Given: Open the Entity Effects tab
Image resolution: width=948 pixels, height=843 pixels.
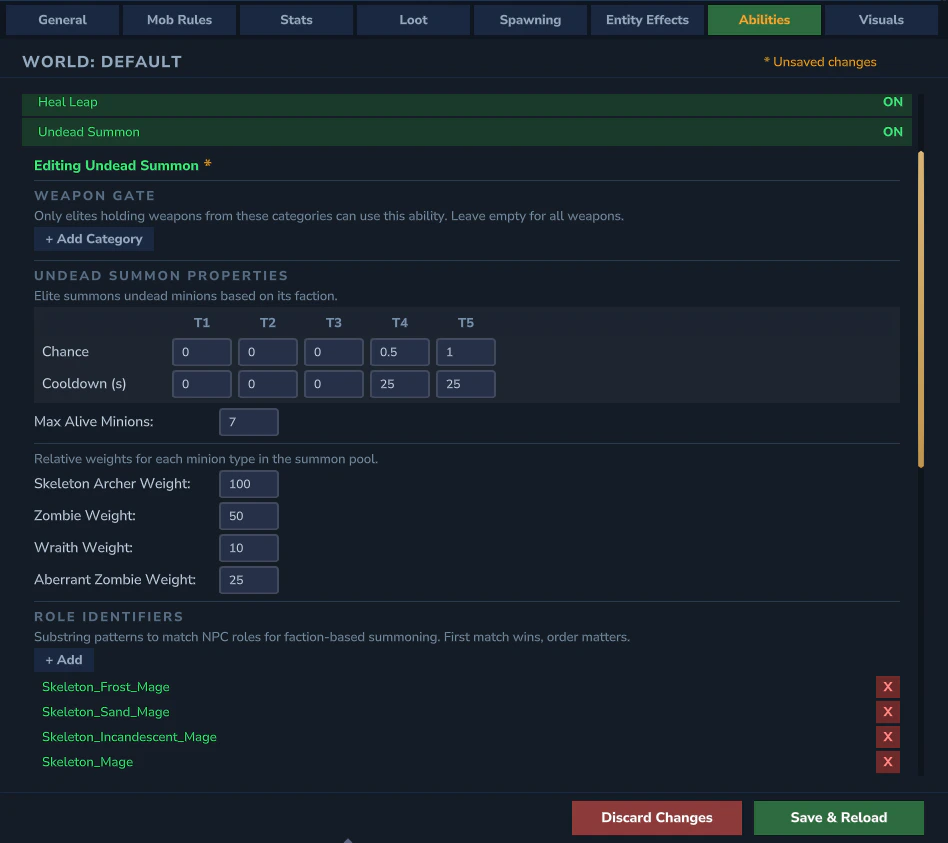Looking at the screenshot, I should click(x=648, y=20).
